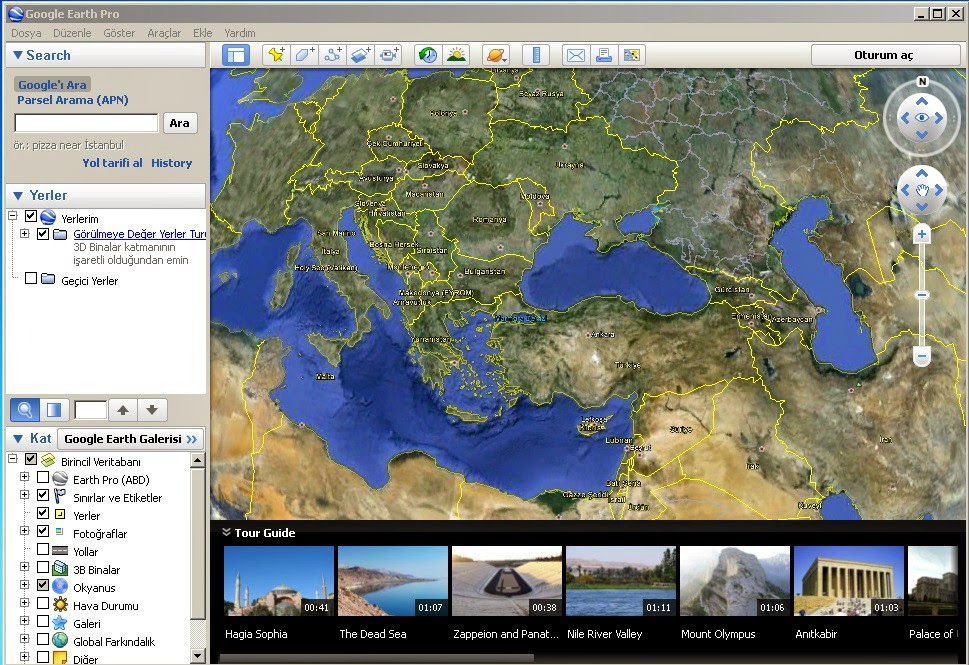
Task: Collapse the Search panel triangle
Action: (17, 55)
